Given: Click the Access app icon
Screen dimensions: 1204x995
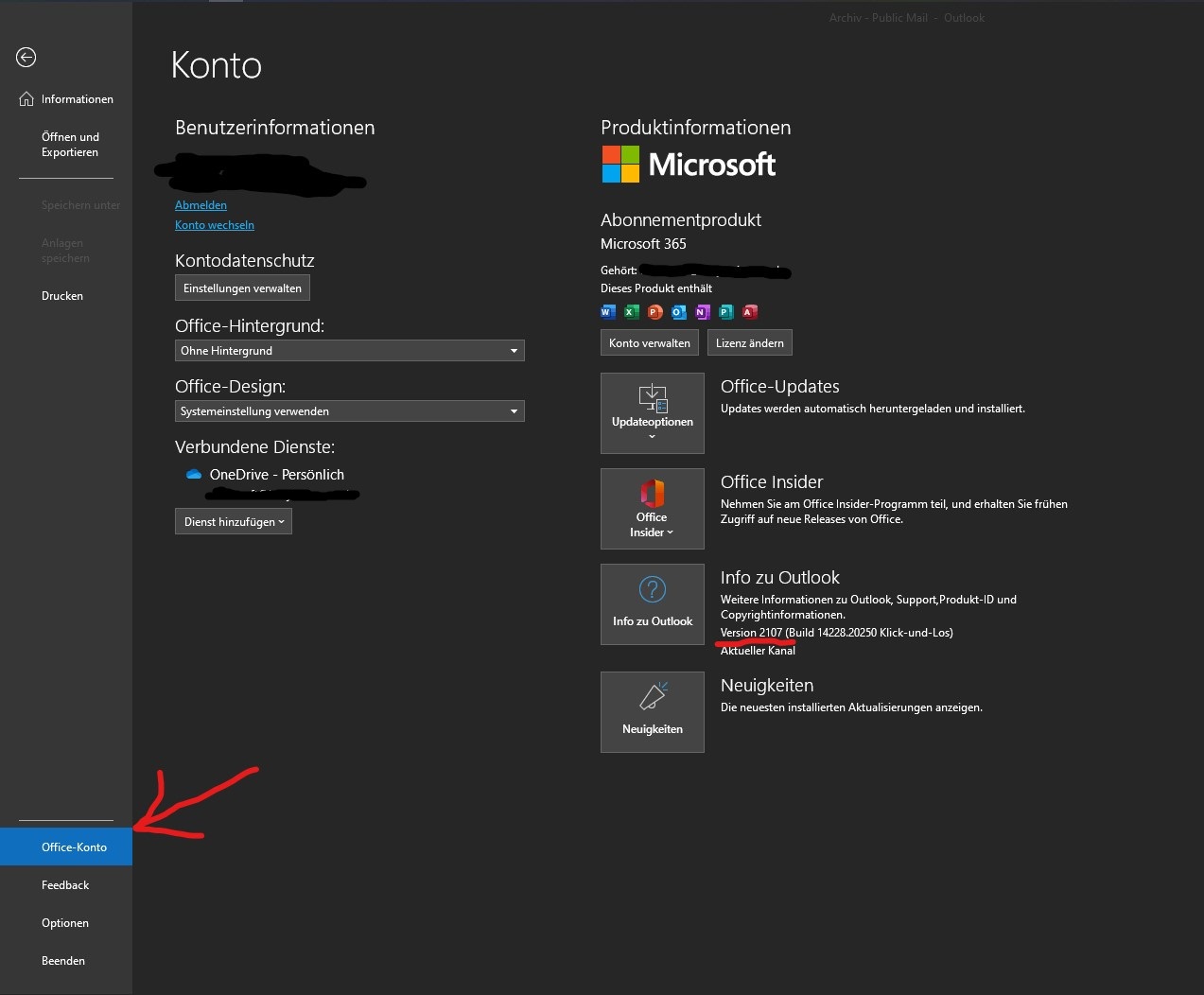Looking at the screenshot, I should [750, 312].
